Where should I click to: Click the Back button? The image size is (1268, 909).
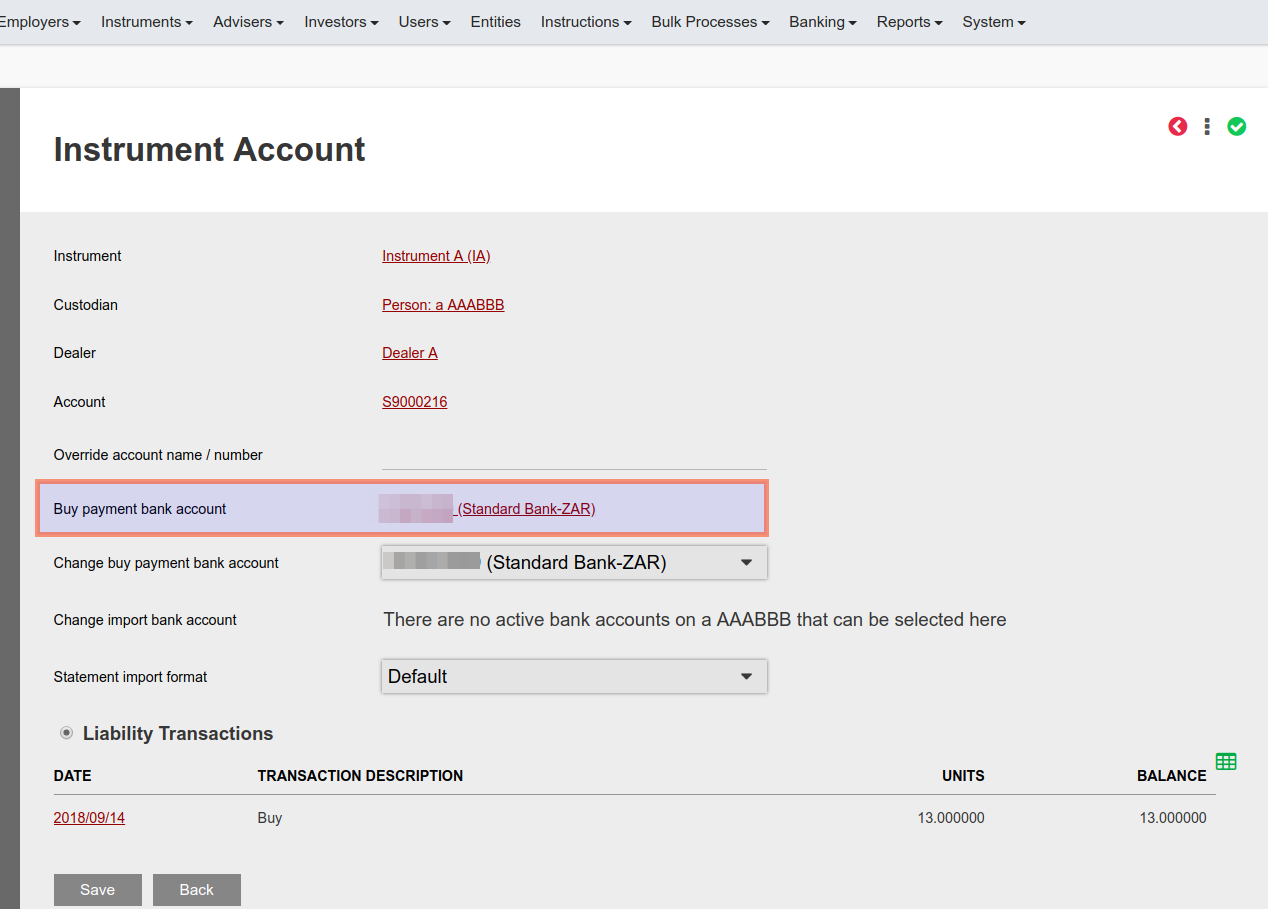pyautogui.click(x=197, y=890)
